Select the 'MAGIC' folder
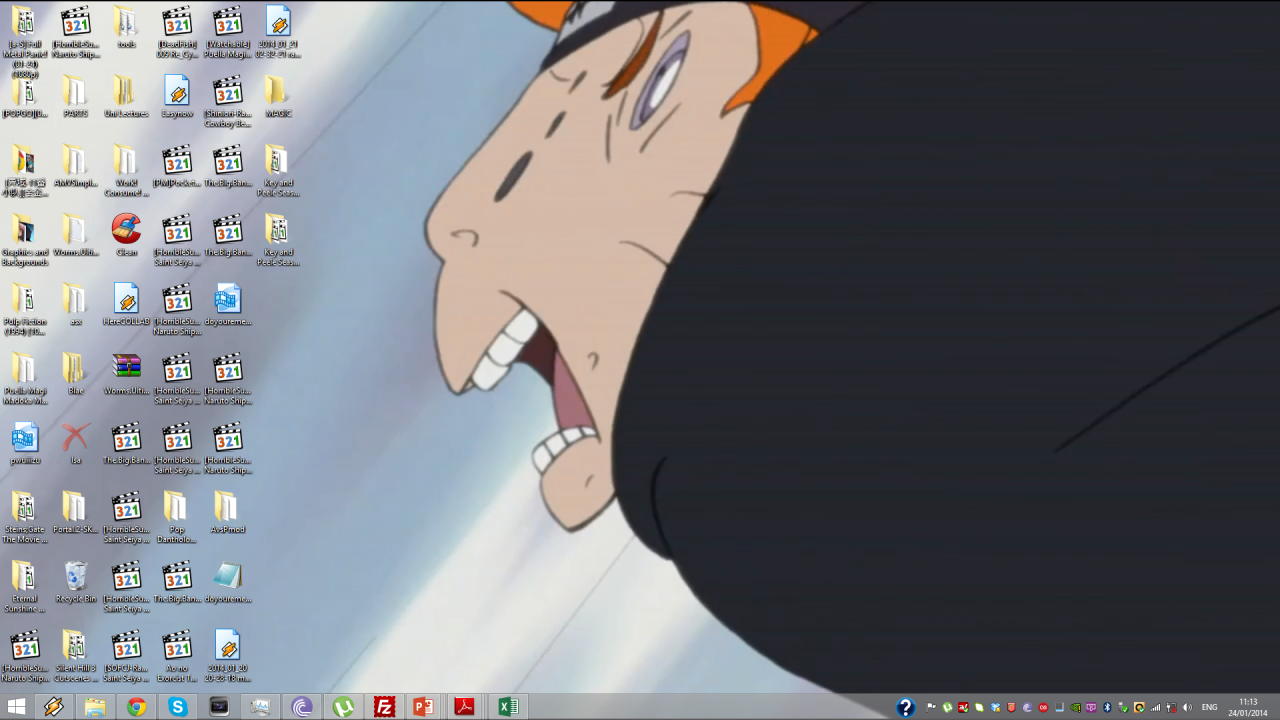The height and width of the screenshot is (720, 1280). click(278, 97)
